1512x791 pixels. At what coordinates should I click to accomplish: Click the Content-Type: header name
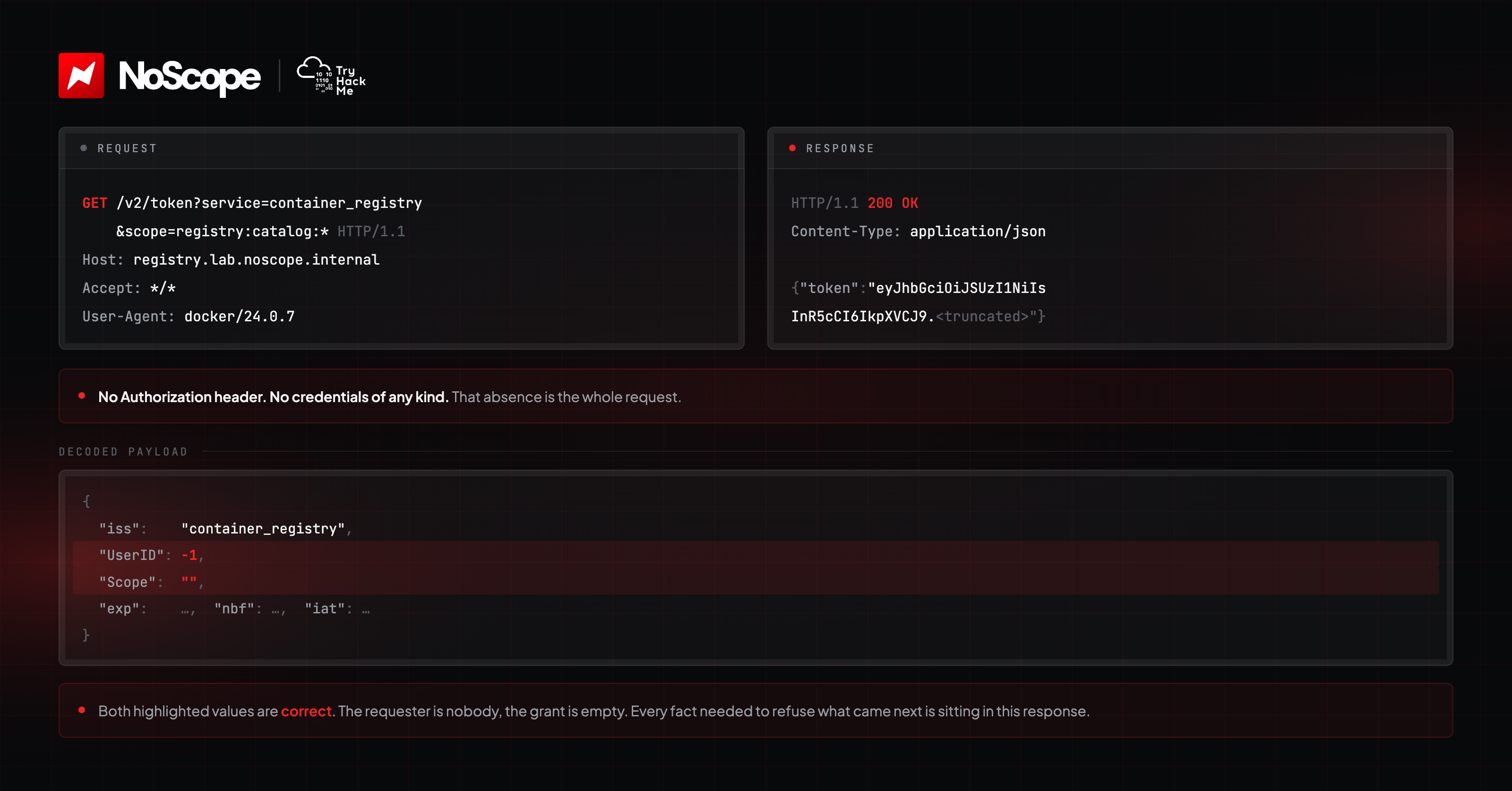point(846,231)
